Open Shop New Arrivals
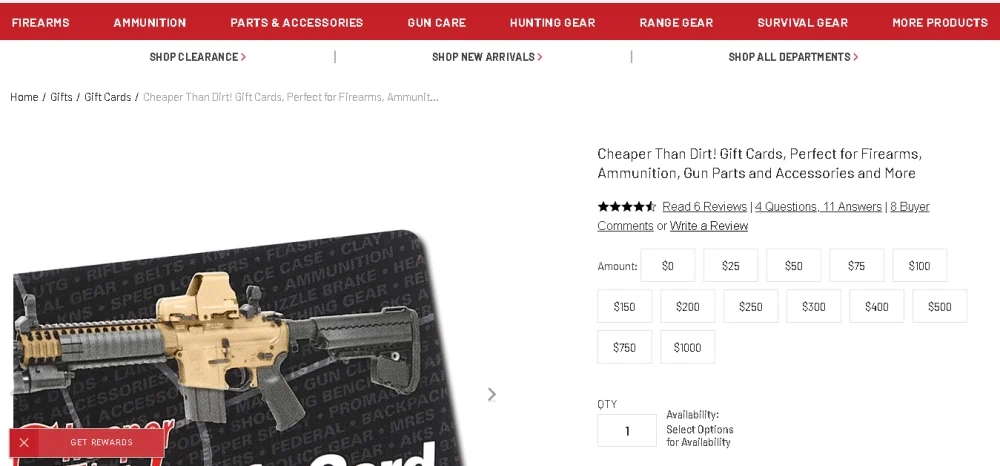 [487, 57]
